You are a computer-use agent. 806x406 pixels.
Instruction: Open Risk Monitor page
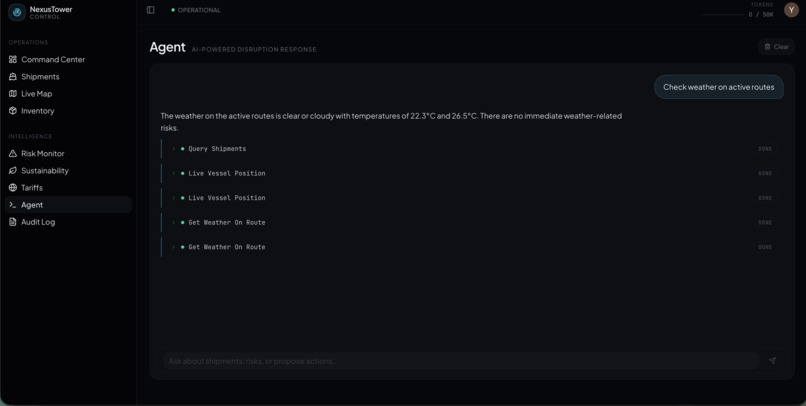[68, 153]
